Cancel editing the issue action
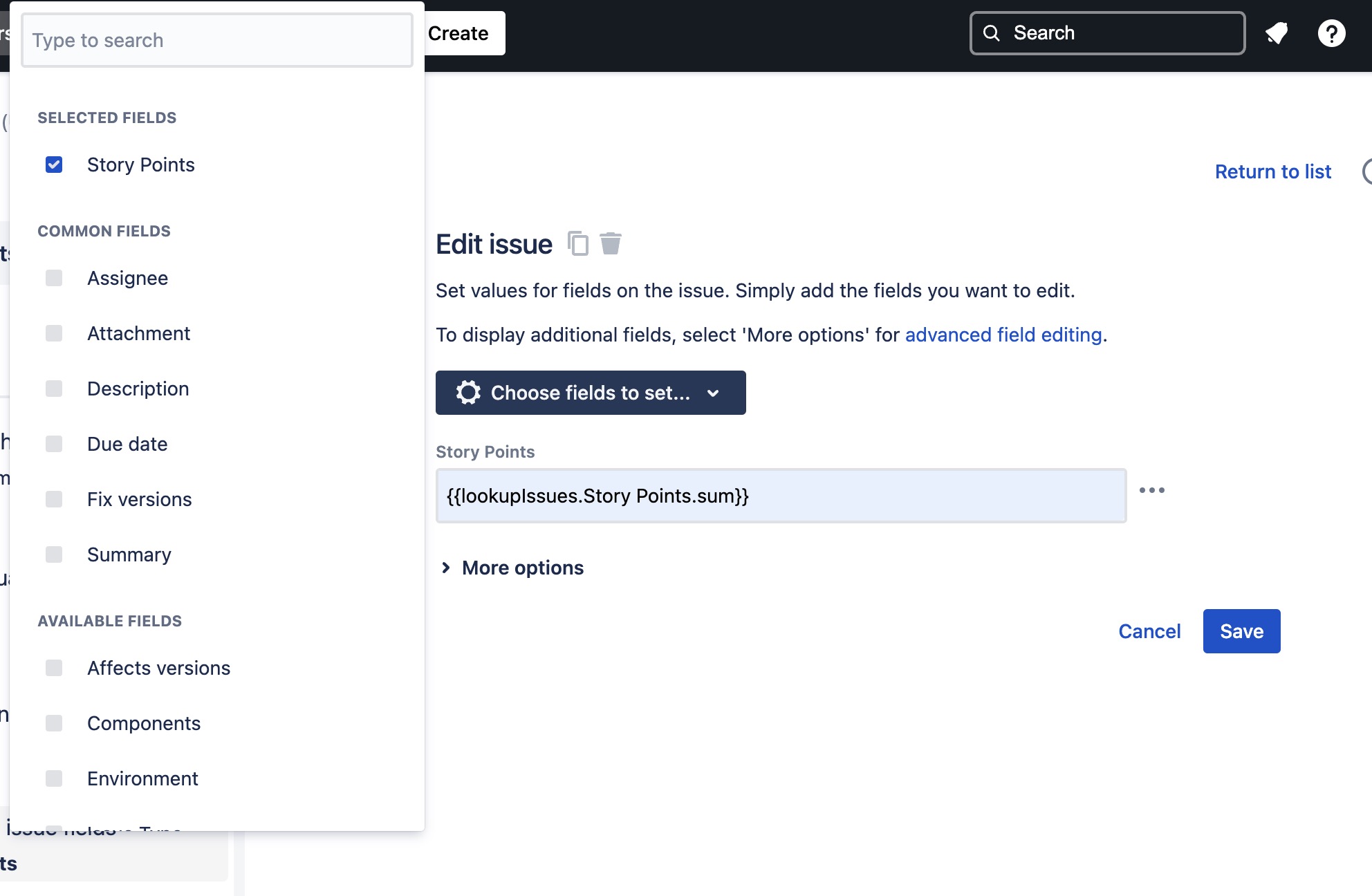Screen dimensions: 1372x896 (x=1149, y=631)
